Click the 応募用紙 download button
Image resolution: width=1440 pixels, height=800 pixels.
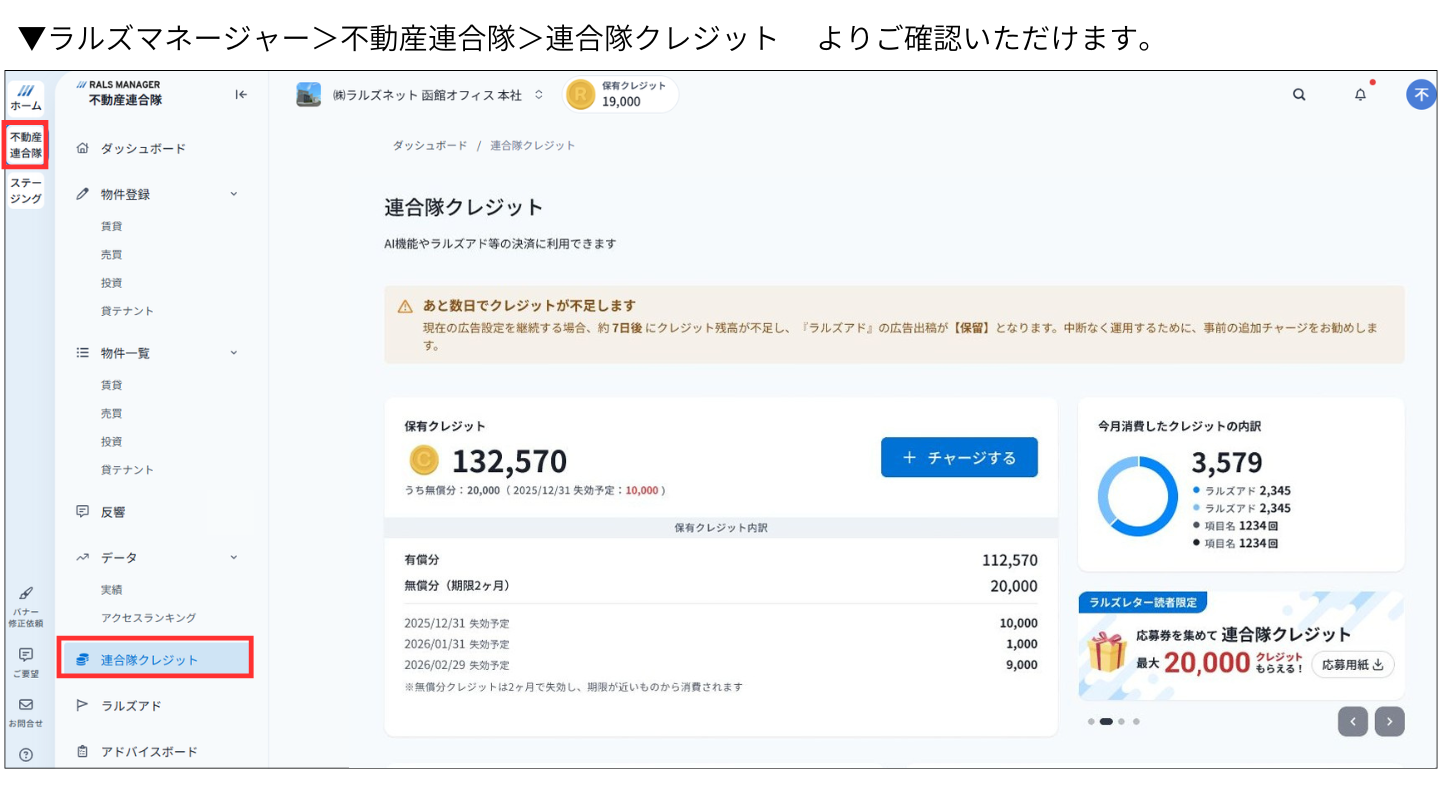(1353, 664)
